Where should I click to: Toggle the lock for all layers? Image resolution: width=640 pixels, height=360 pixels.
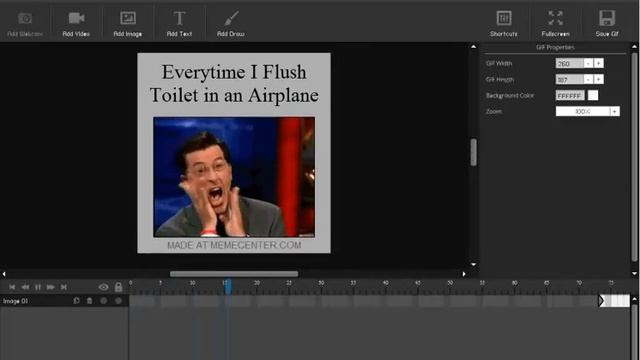(118, 287)
